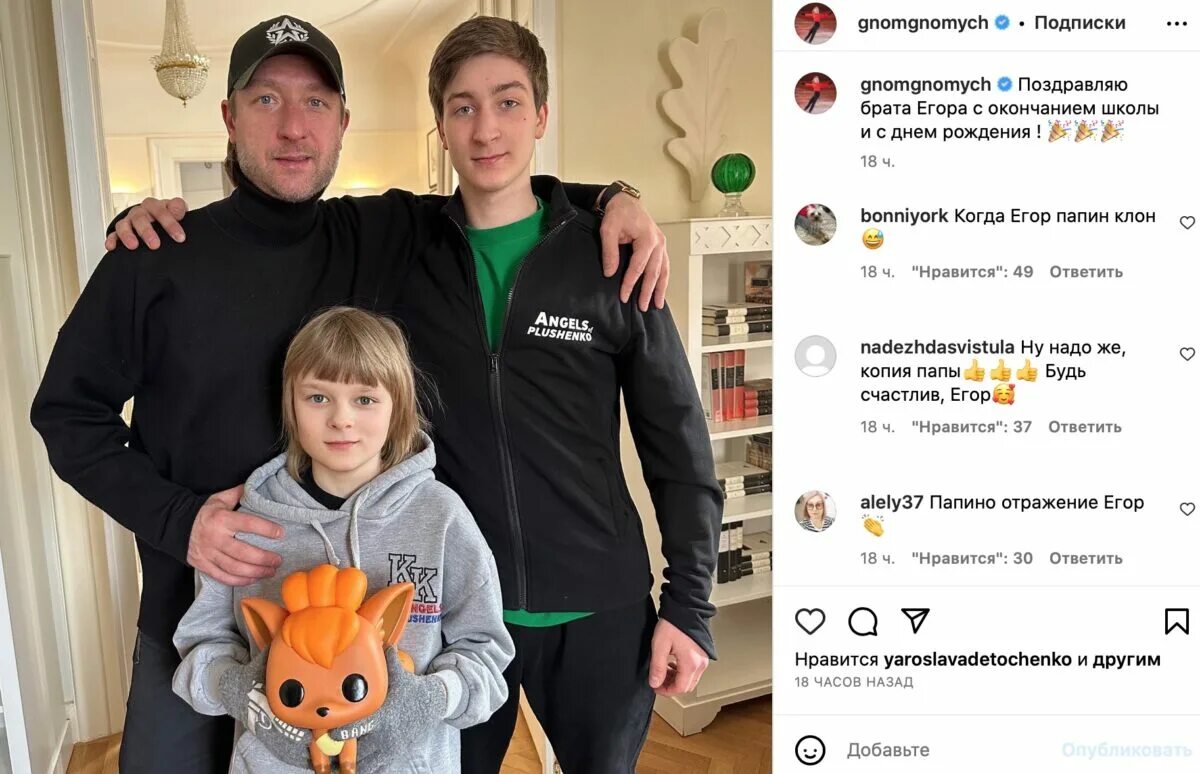The height and width of the screenshot is (774, 1200).
Task: Share the post with the paper plane icon
Action: pyautogui.click(x=915, y=620)
